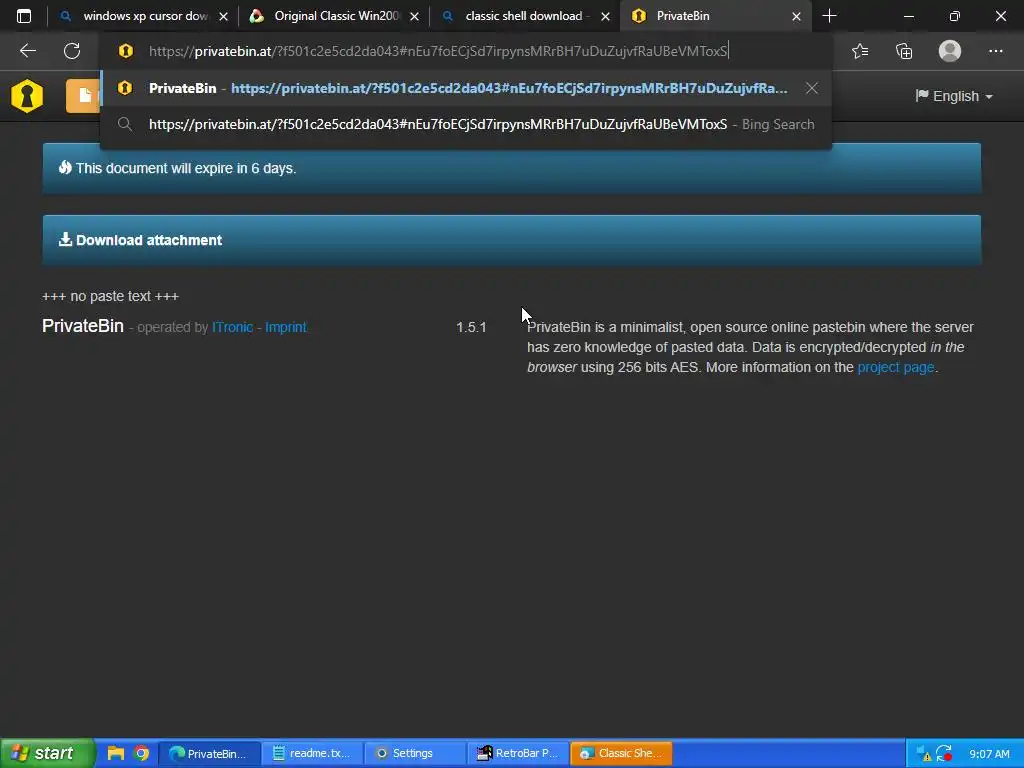Switch to Classic Shell taskbar window
The width and height of the screenshot is (1024, 768).
pyautogui.click(x=621, y=754)
